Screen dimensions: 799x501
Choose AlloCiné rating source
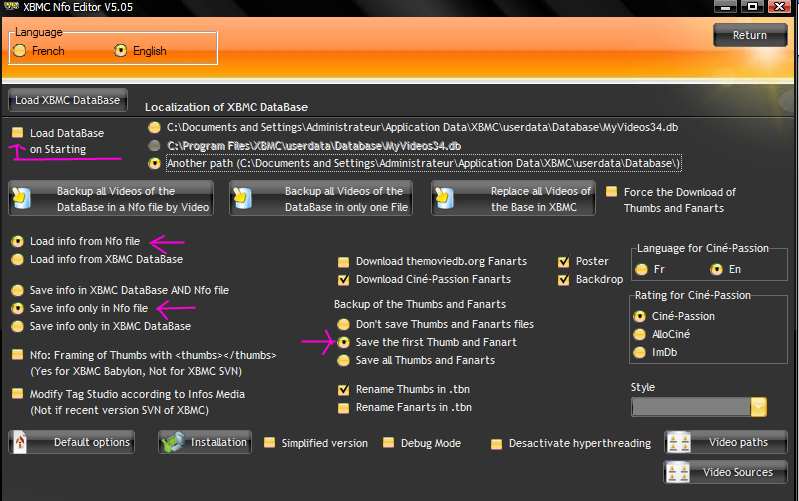coord(640,334)
